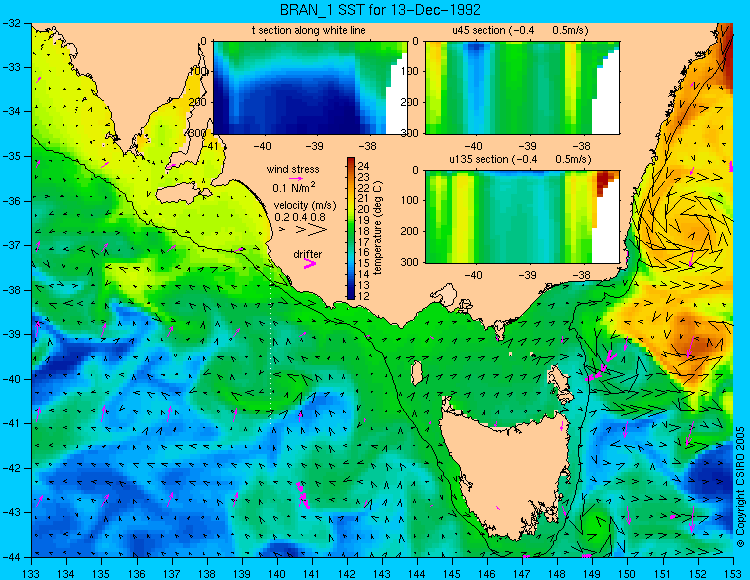Click the temperature color bar
Screen dimensions: 750x580
pos(351,228)
